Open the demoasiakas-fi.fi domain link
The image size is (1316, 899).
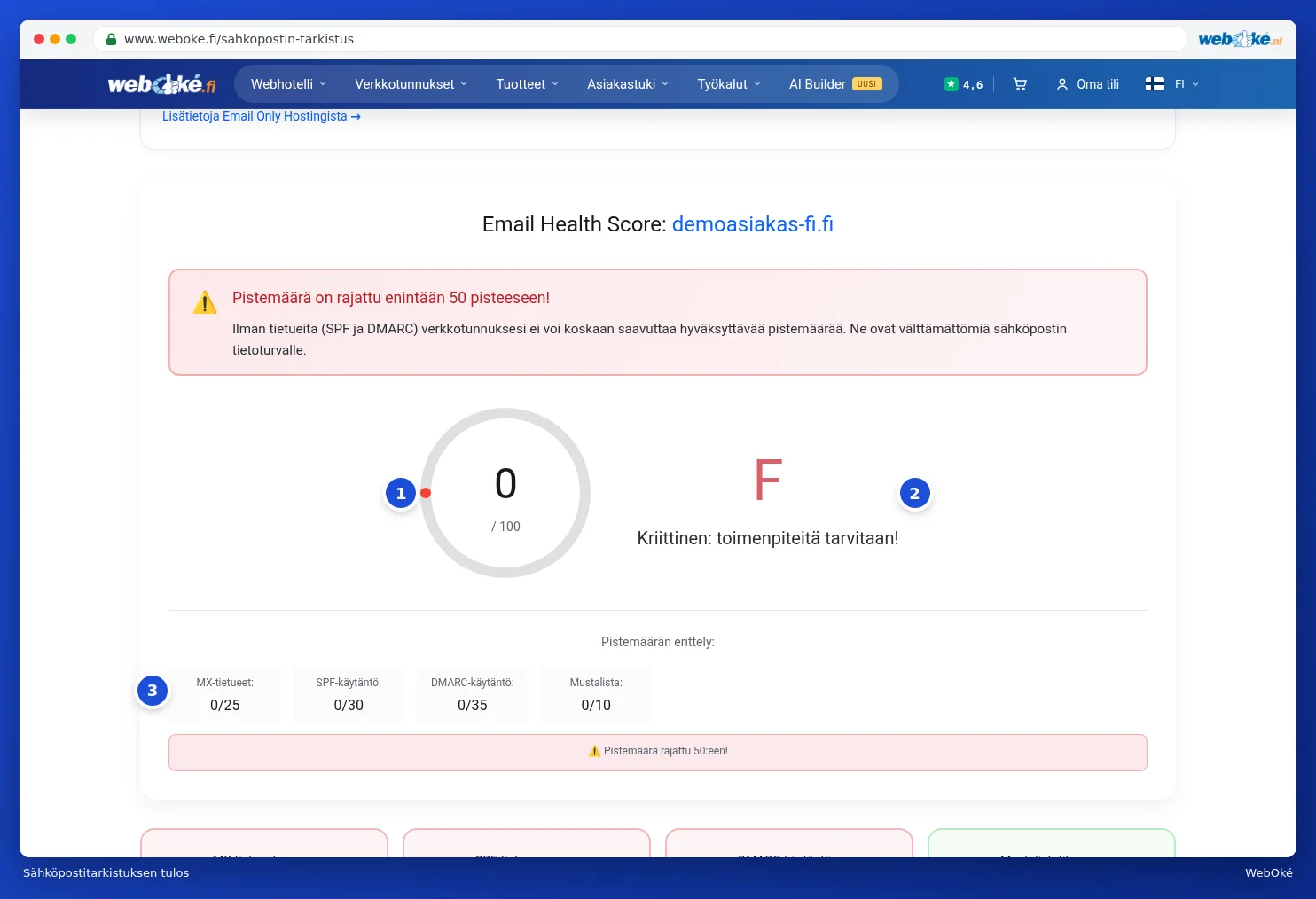coord(753,224)
